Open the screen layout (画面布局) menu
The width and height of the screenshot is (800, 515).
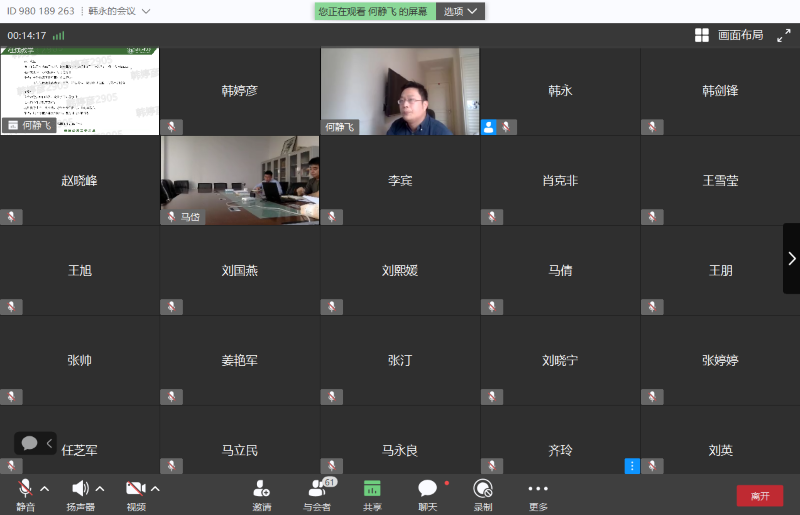point(729,35)
